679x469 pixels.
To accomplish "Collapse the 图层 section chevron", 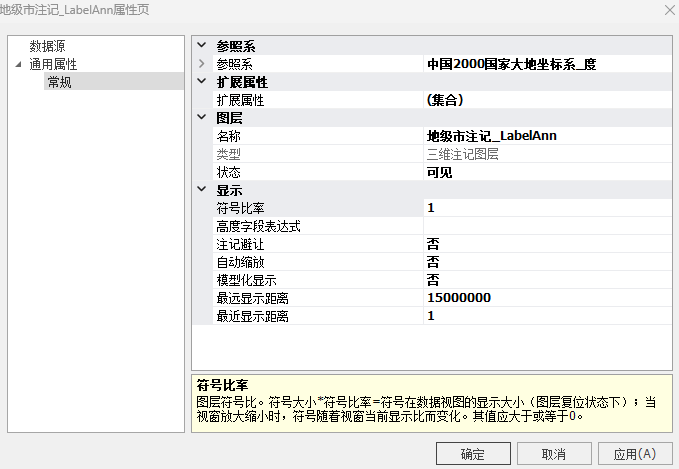I will pos(202,118).
